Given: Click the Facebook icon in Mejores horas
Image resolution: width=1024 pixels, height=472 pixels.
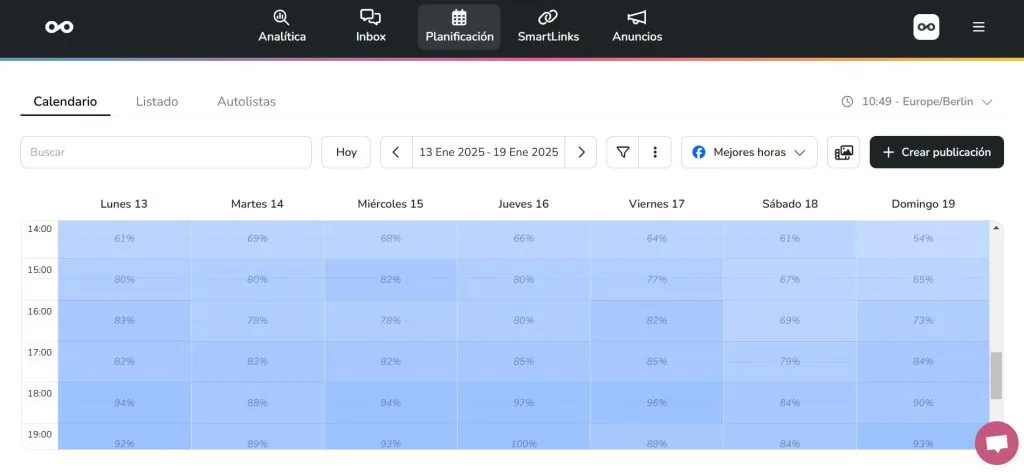Looking at the screenshot, I should [x=699, y=152].
